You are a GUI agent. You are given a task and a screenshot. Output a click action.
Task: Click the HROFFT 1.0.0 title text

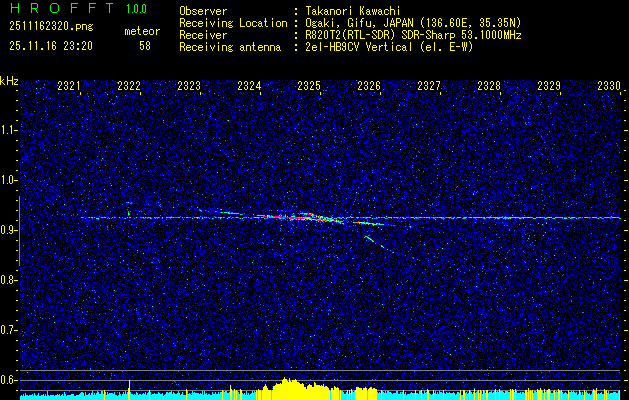78,8
